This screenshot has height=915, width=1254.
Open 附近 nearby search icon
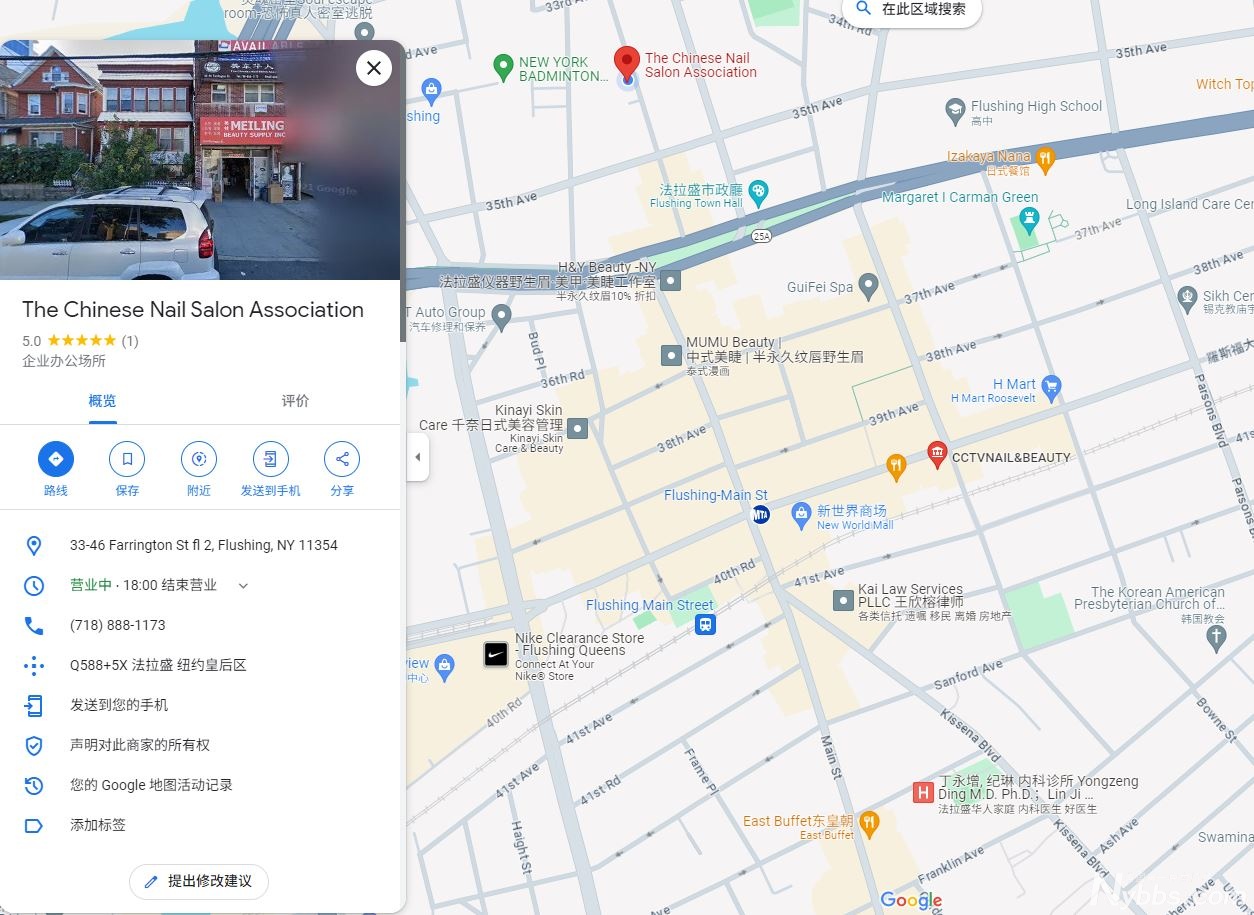coord(198,459)
